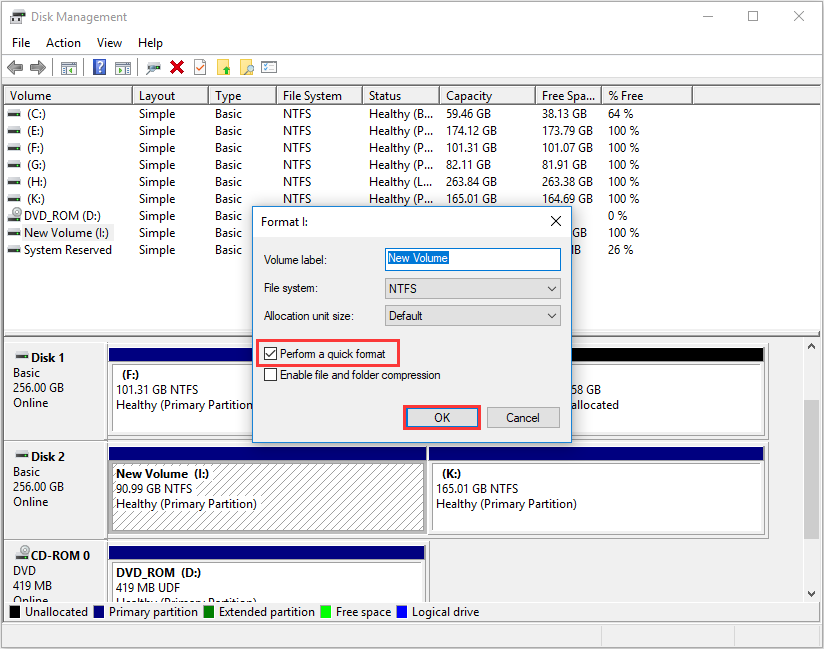Screen dimensions: 824x649
Task: Toggle the Show/Hide Action Pane icon
Action: pos(122,67)
